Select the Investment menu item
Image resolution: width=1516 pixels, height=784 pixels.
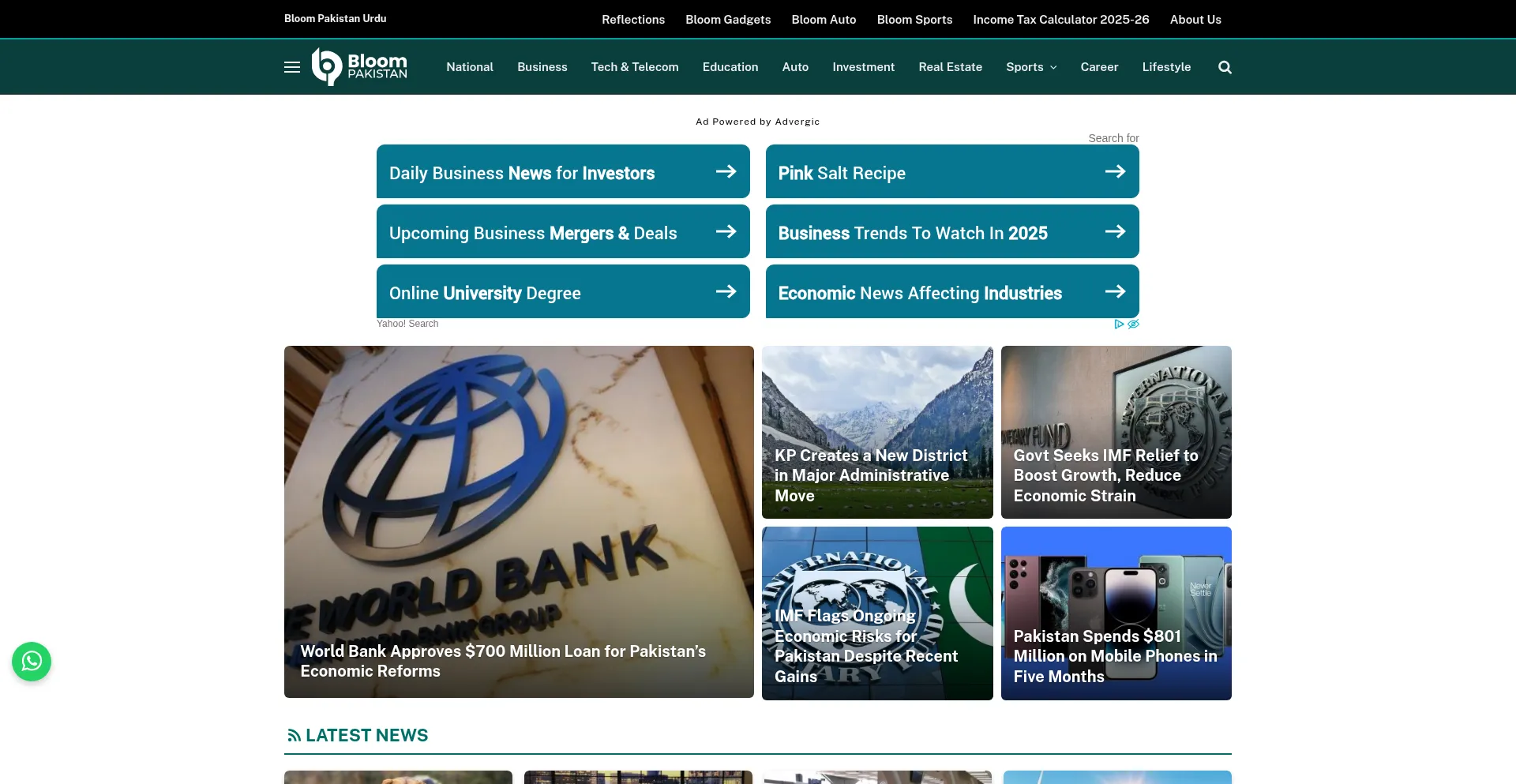(863, 67)
